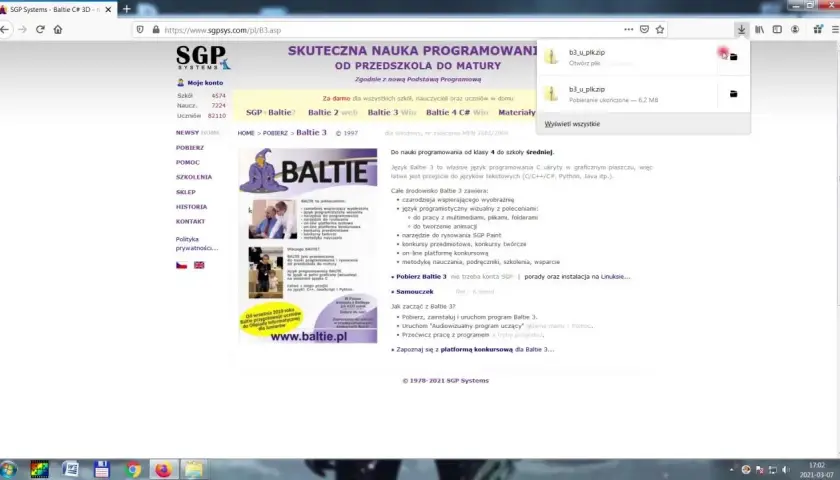Open the Library bookmarks icon

pyautogui.click(x=760, y=29)
